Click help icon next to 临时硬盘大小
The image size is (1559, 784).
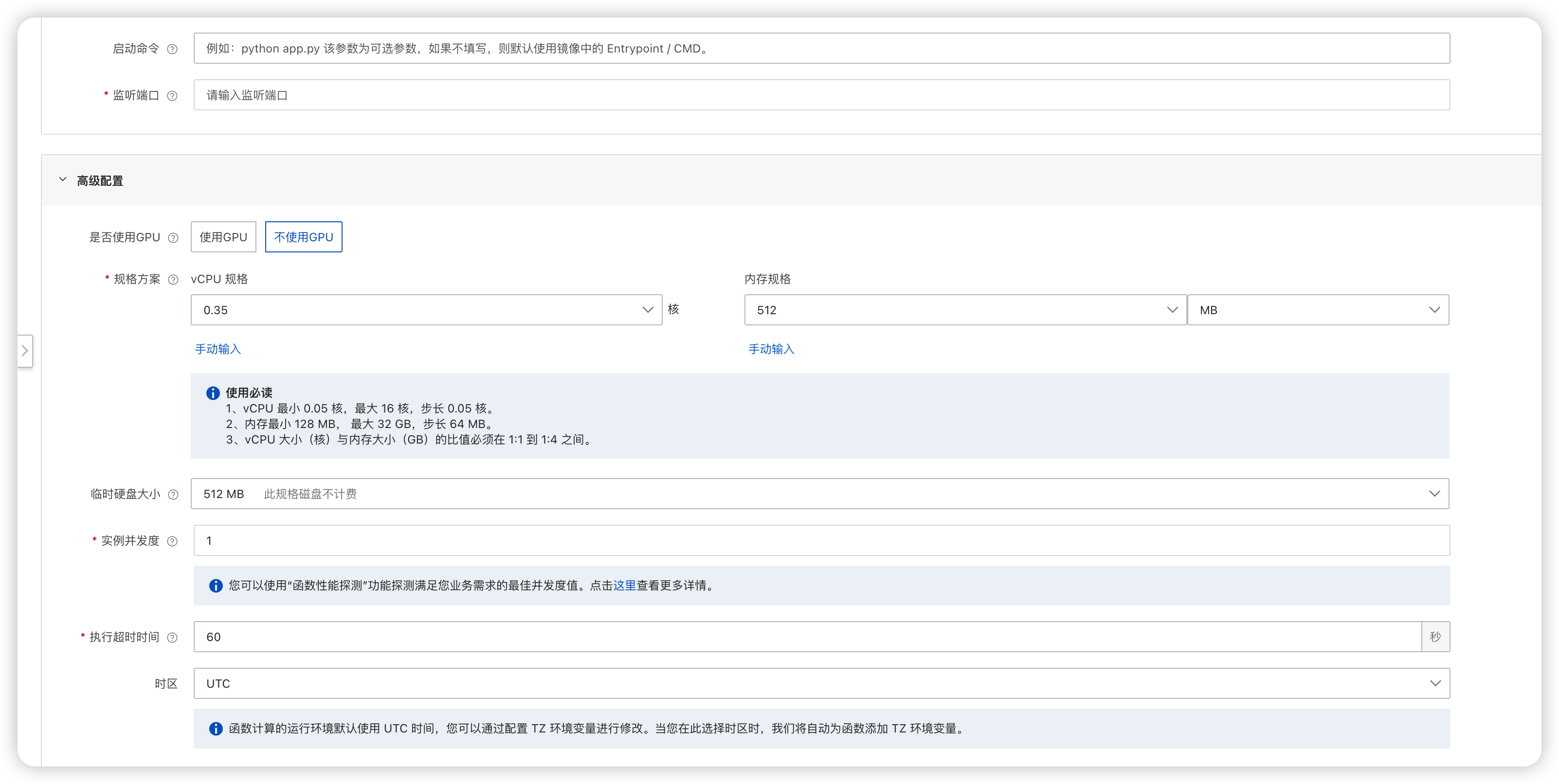click(173, 494)
